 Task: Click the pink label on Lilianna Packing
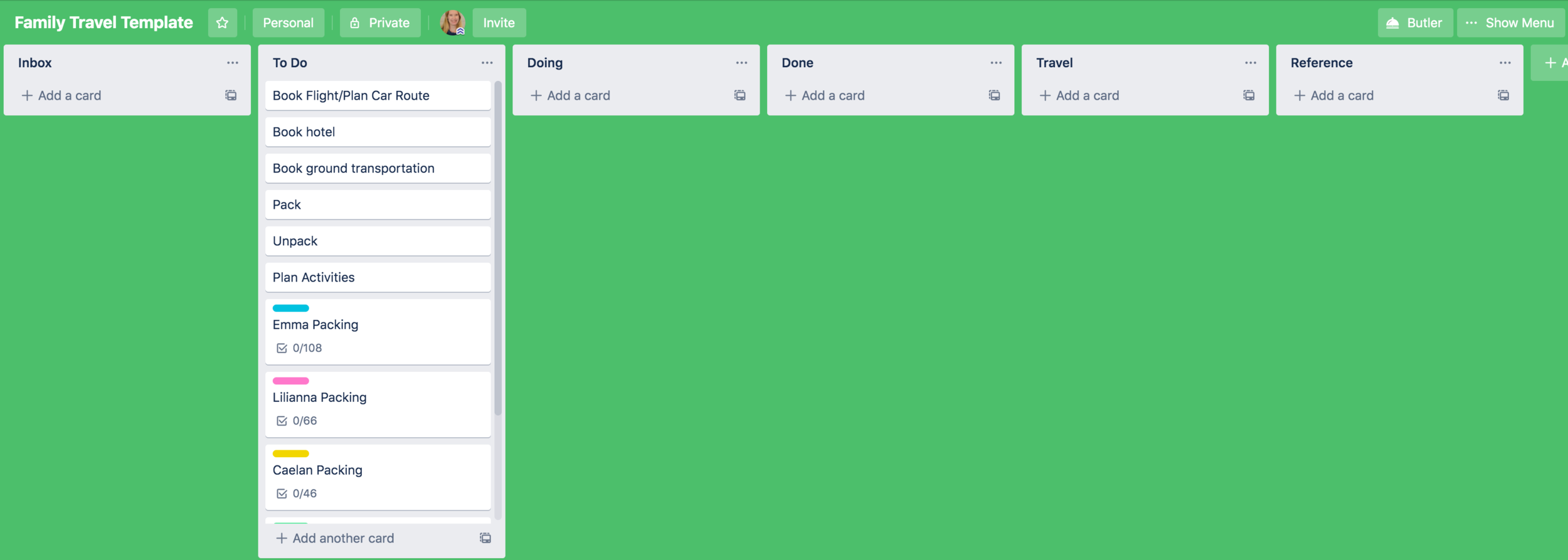[x=291, y=381]
